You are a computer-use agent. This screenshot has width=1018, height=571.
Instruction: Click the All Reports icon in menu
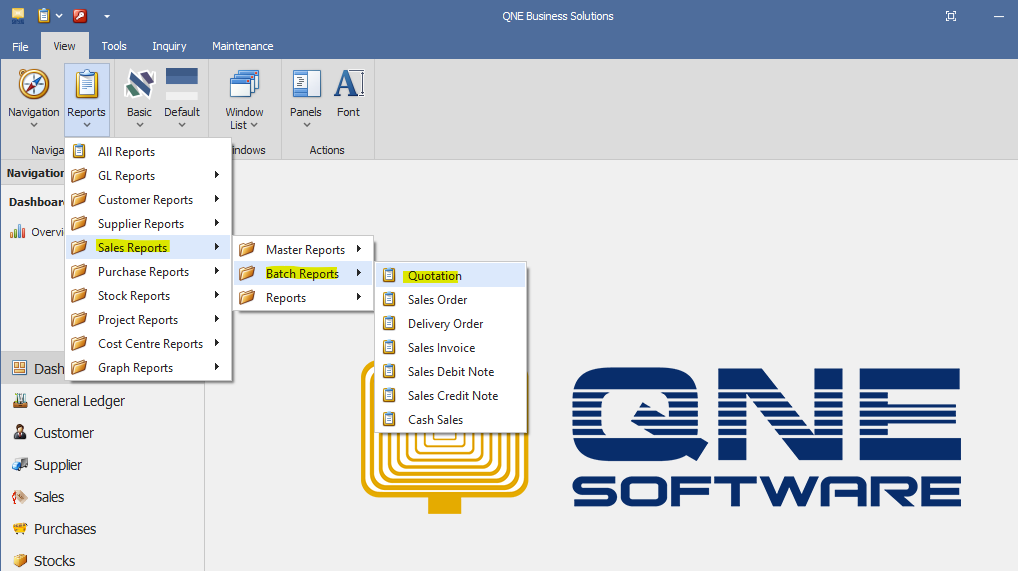click(x=79, y=151)
